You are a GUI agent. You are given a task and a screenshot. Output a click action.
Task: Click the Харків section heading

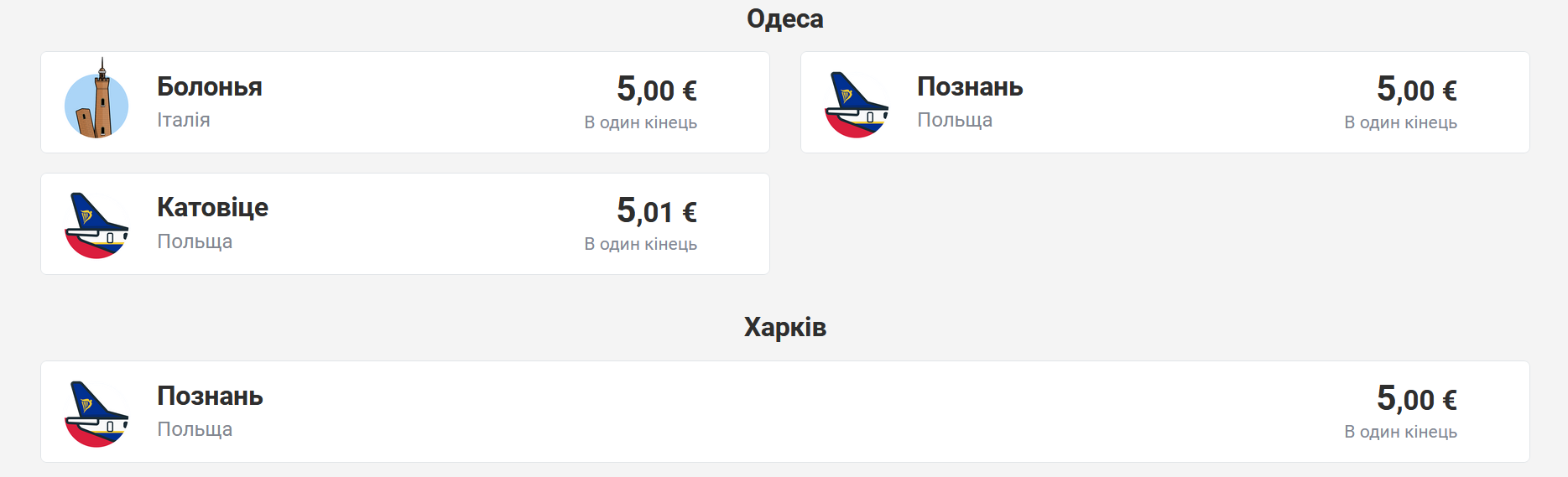click(785, 327)
